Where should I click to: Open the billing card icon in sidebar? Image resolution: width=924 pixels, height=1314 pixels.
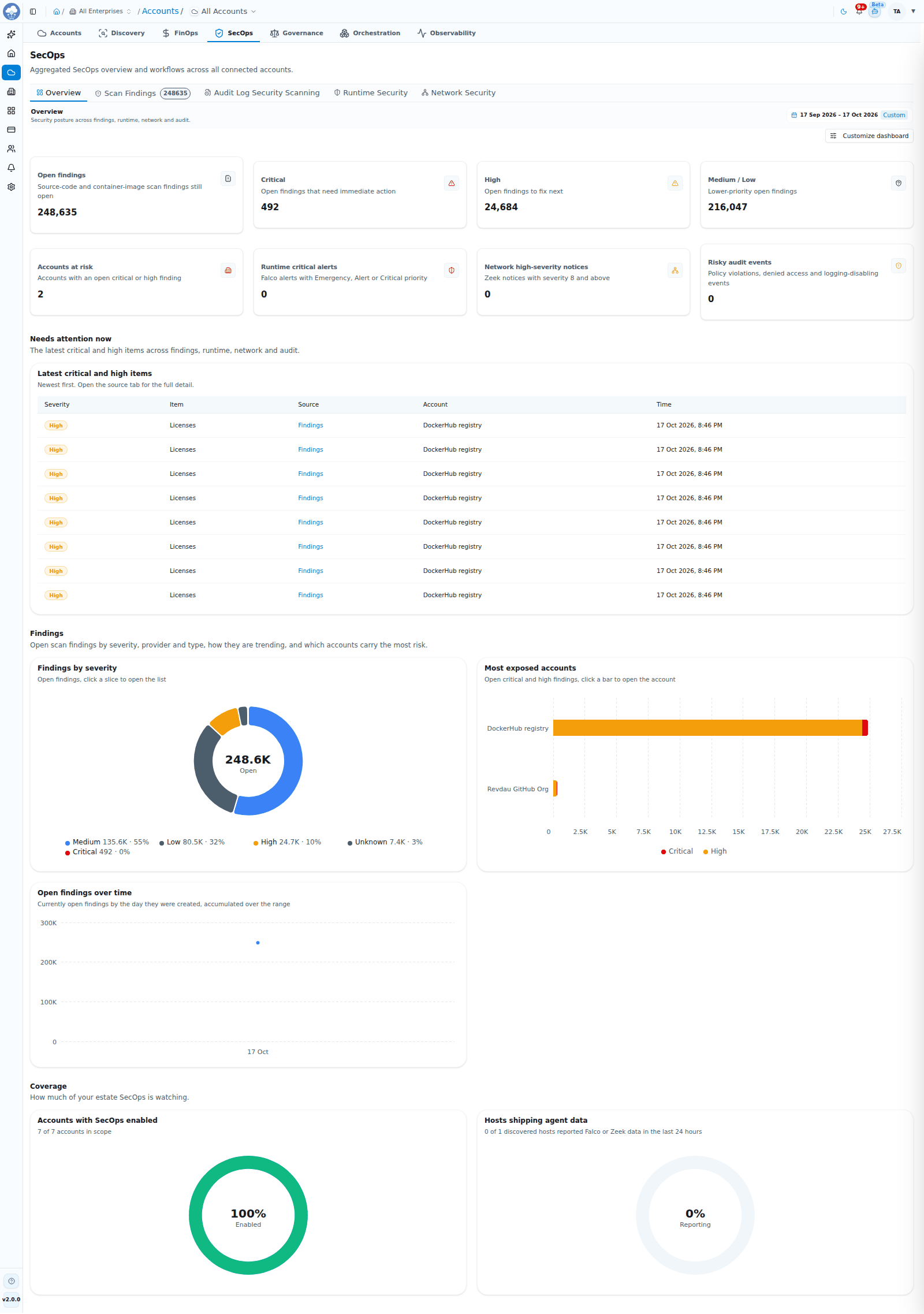[11, 130]
